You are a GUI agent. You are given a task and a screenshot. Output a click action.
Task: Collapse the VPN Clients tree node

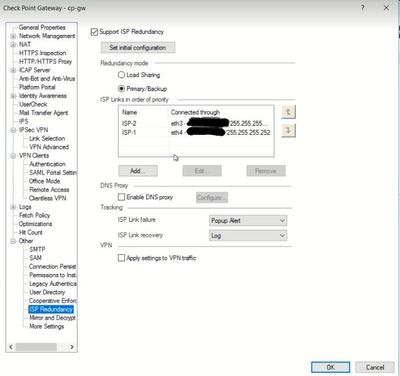(13, 156)
